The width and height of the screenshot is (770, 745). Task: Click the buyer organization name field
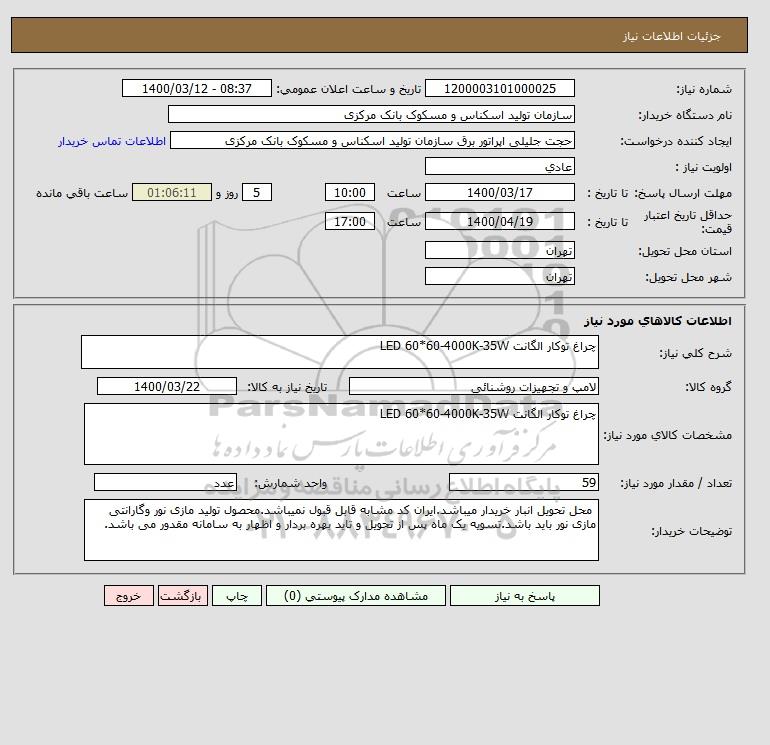(371, 114)
